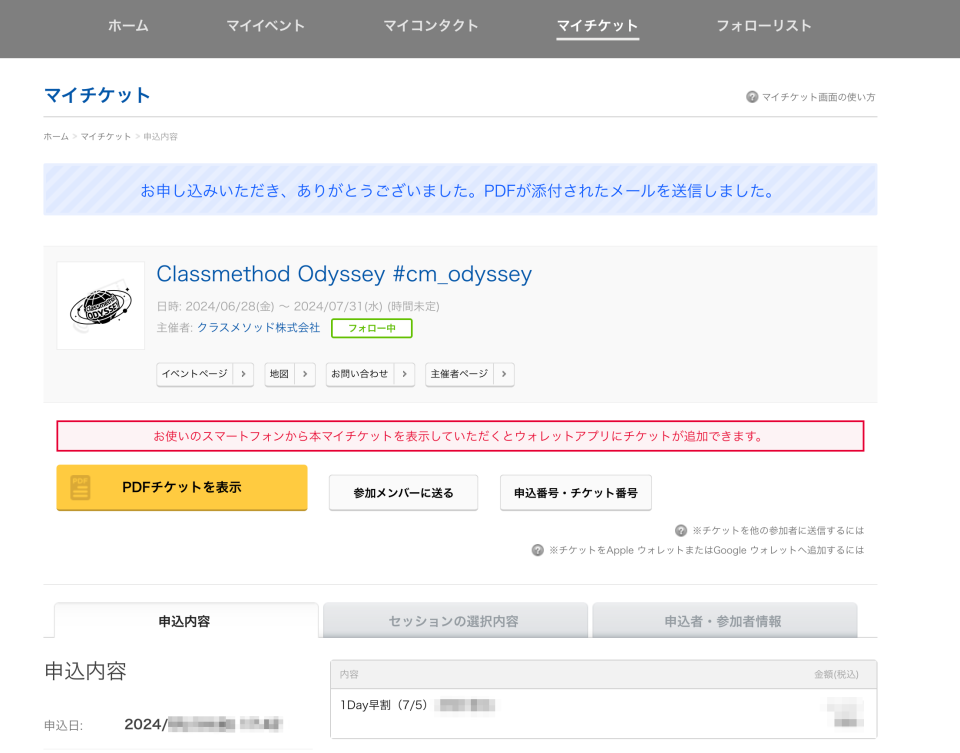Click the PDF document icon on the yellow button

[x=78, y=488]
